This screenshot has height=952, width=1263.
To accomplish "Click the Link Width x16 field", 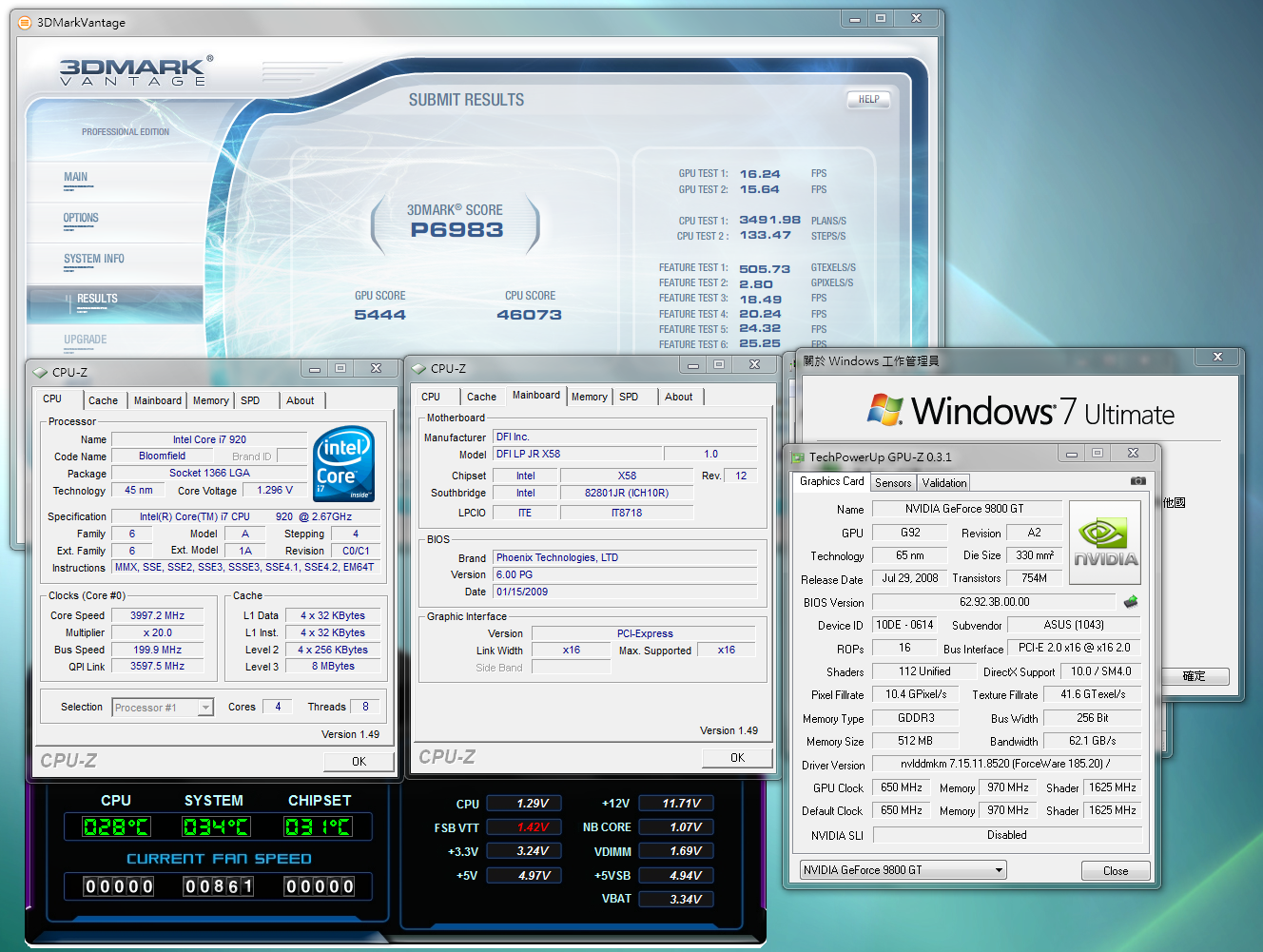I will (x=572, y=651).
